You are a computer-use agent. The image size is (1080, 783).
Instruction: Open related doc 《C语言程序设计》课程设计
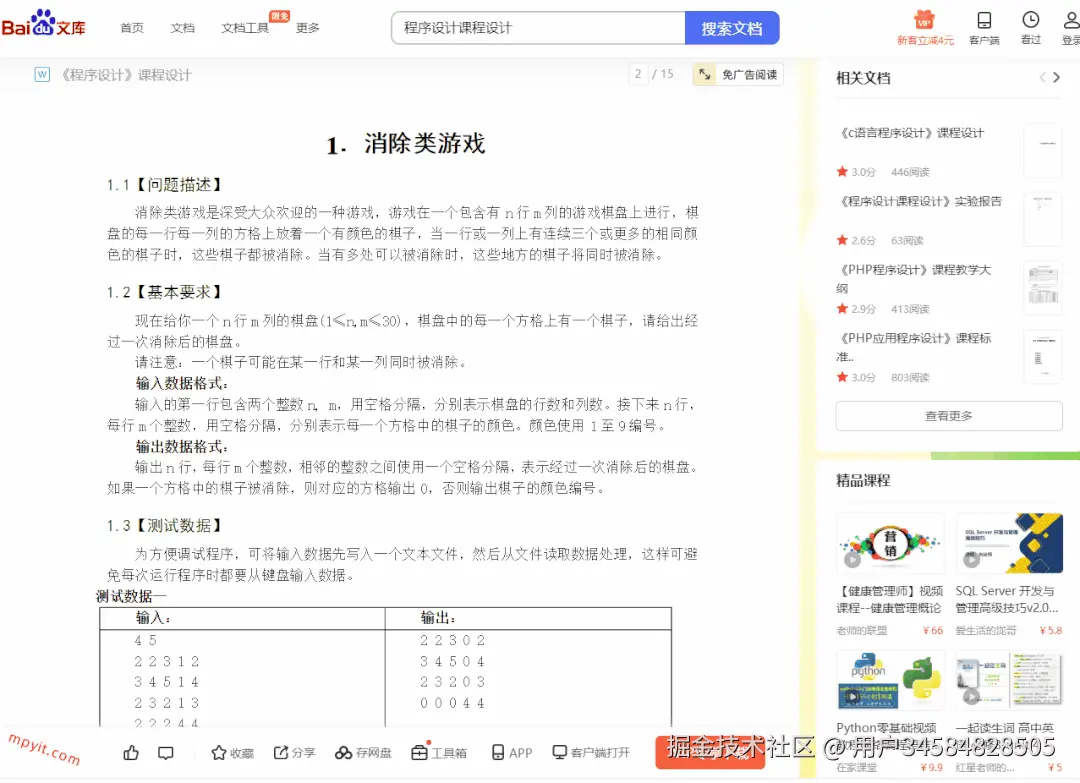pos(911,133)
